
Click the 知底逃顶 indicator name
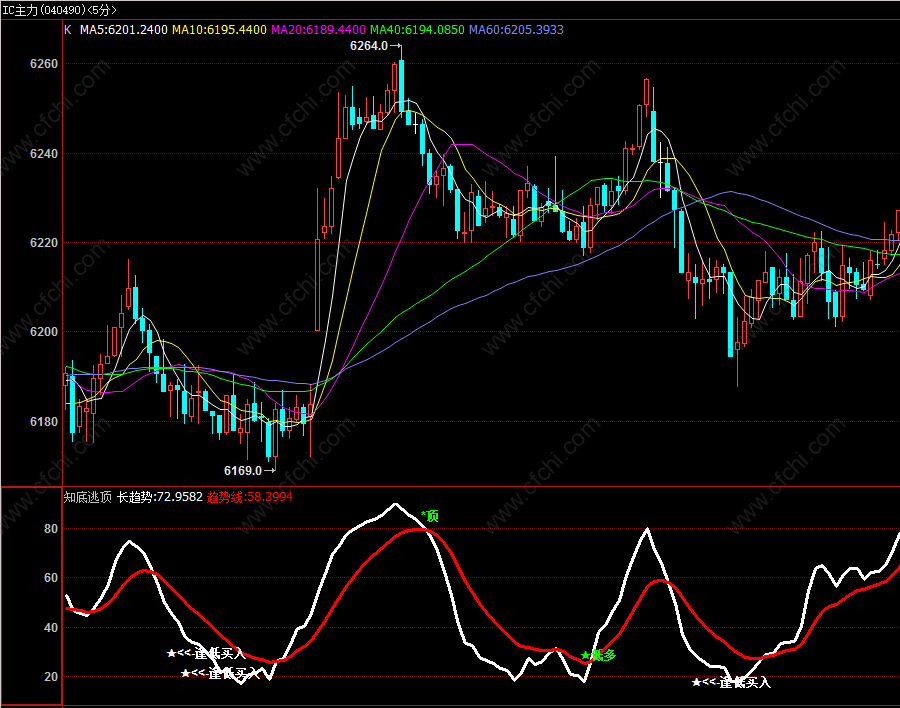(87, 497)
